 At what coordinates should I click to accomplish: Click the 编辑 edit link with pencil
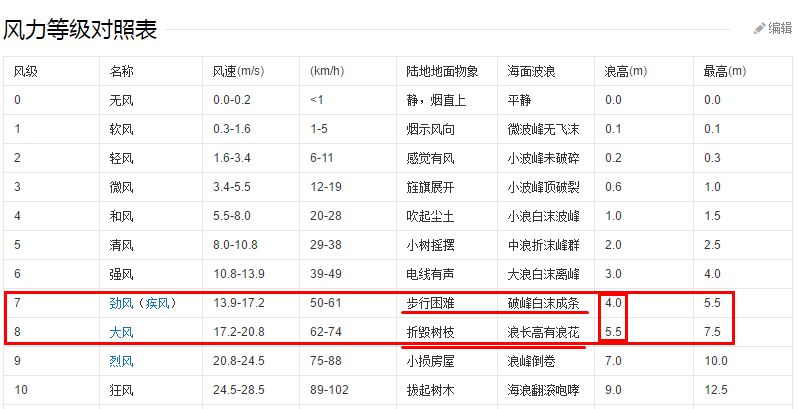coord(773,28)
